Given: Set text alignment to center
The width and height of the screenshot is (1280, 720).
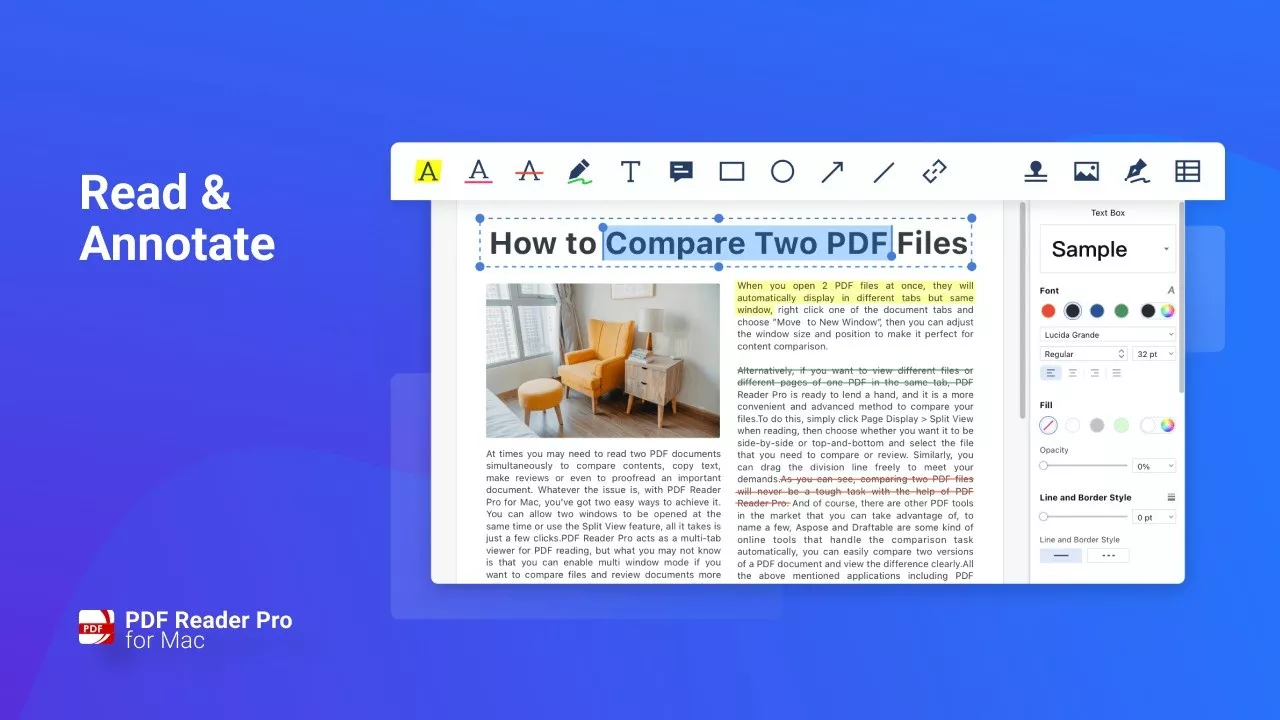Looking at the screenshot, I should 1073,373.
